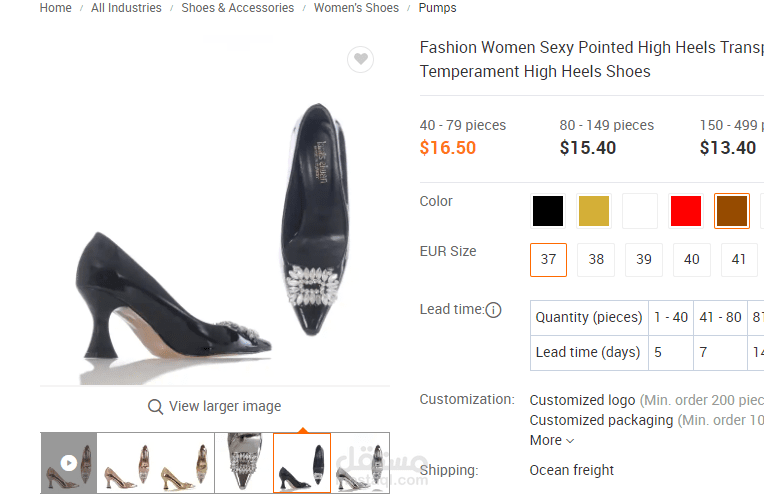Viewport: 764px width, 498px height.
Task: Click the magnifier view larger icon
Action: pos(155,407)
